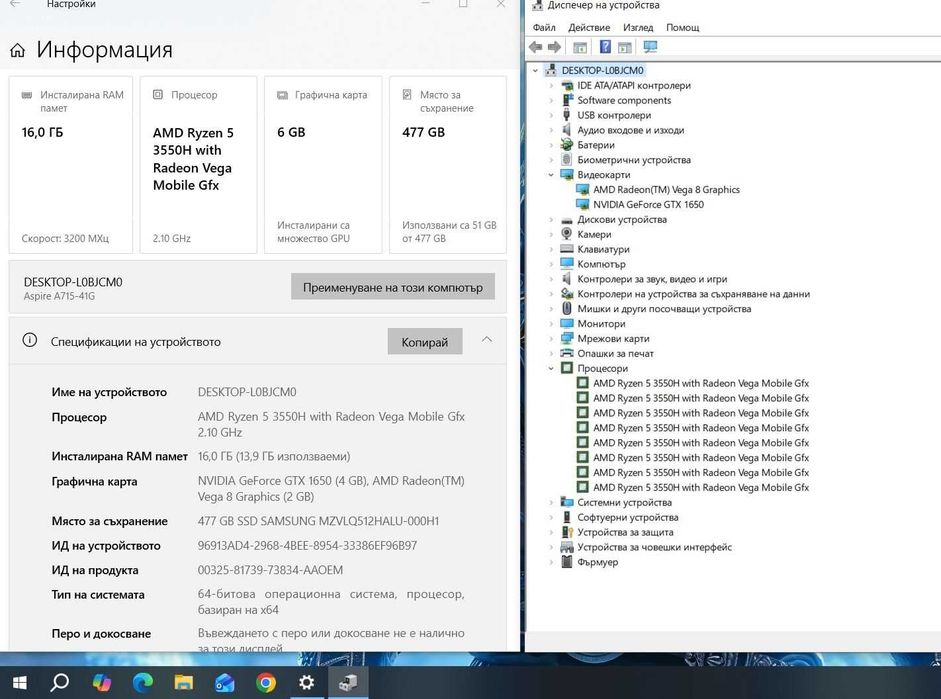
Task: Open the Помощ menu
Action: click(682, 27)
